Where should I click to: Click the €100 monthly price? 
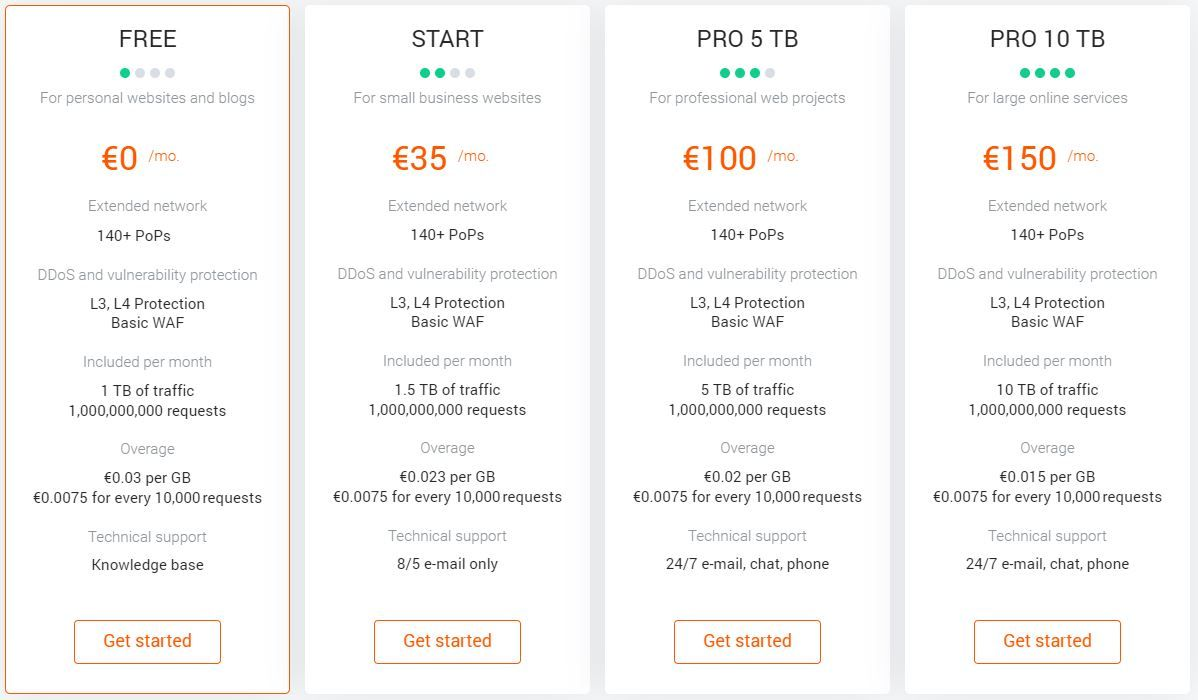click(720, 158)
